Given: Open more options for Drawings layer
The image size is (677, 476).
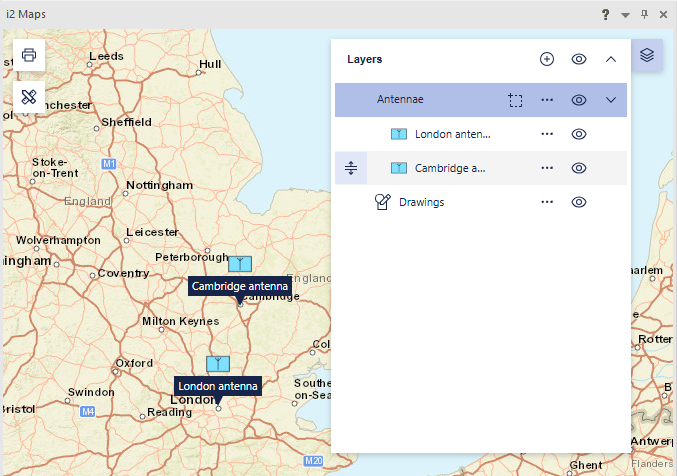Looking at the screenshot, I should (x=547, y=202).
